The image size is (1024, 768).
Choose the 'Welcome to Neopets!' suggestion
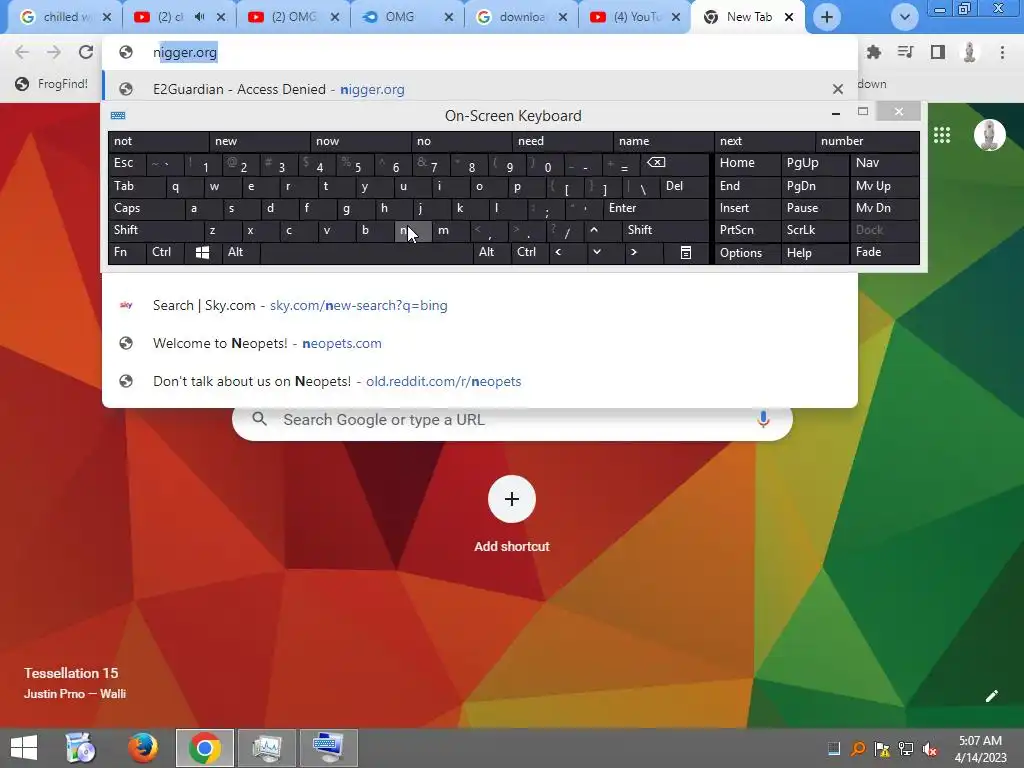(x=479, y=344)
